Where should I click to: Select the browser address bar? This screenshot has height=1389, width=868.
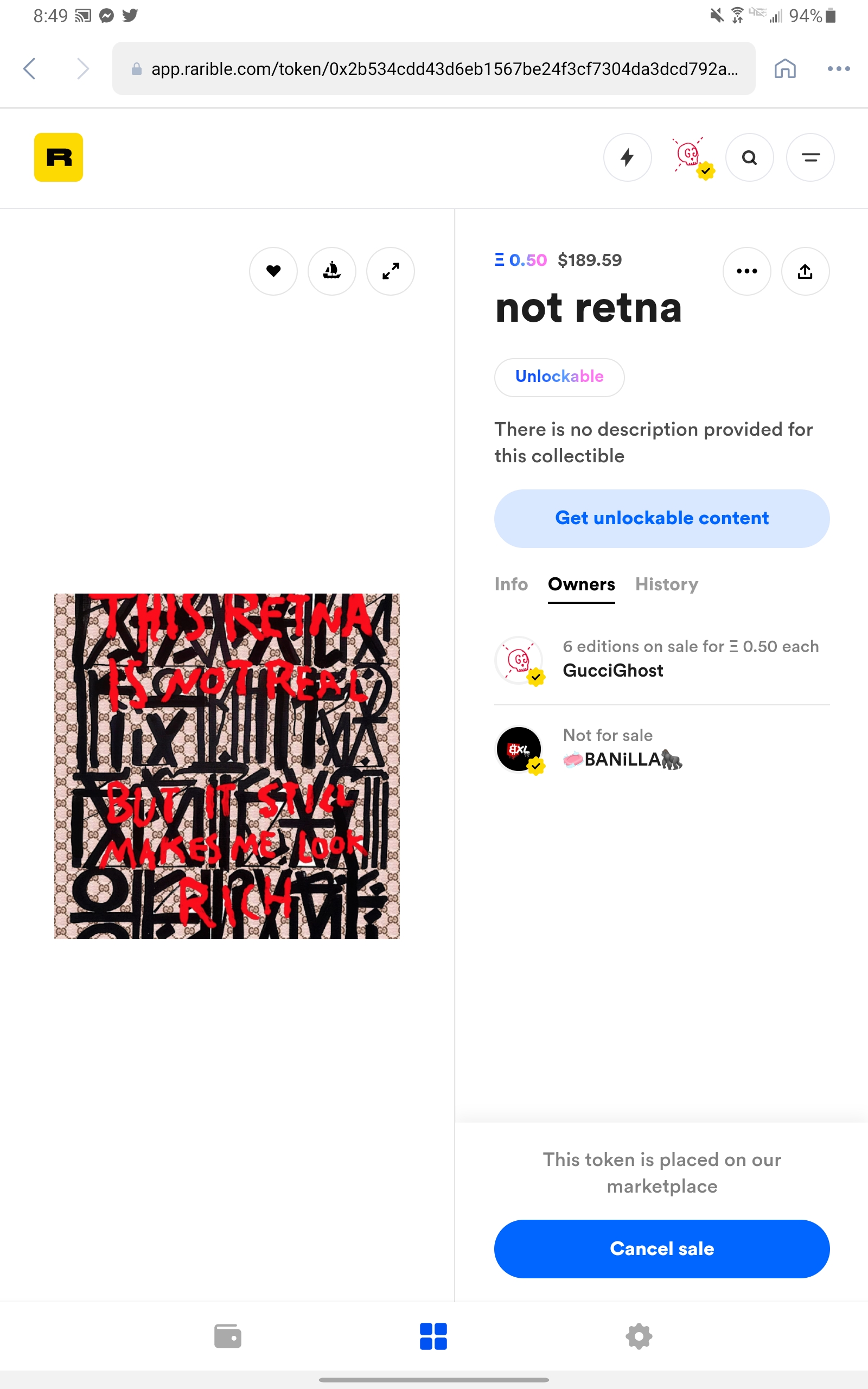click(433, 68)
